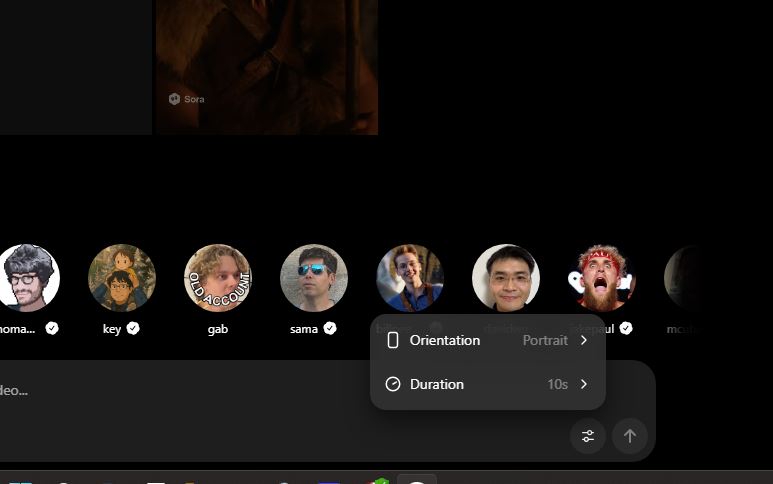Click verified badge next to sama
Viewport: 773px width, 484px height.
[330, 328]
